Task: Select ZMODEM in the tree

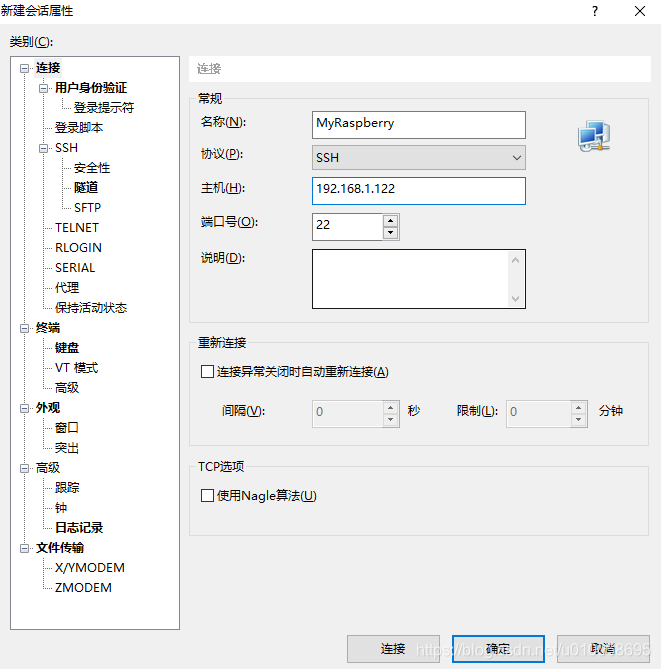Action: pos(83,588)
